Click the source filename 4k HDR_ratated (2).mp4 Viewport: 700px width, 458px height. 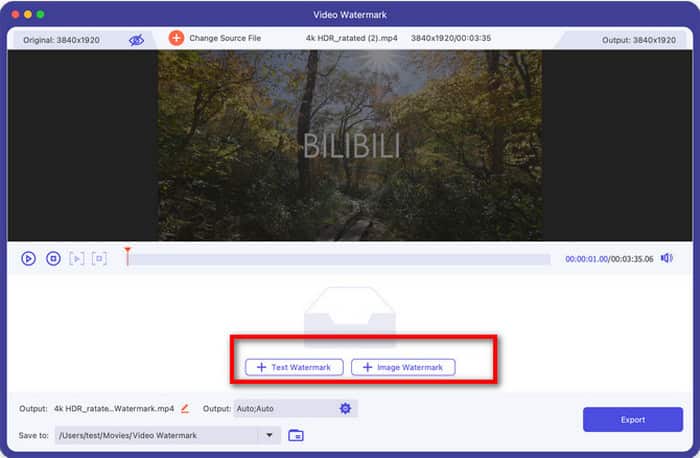pyautogui.click(x=351, y=38)
